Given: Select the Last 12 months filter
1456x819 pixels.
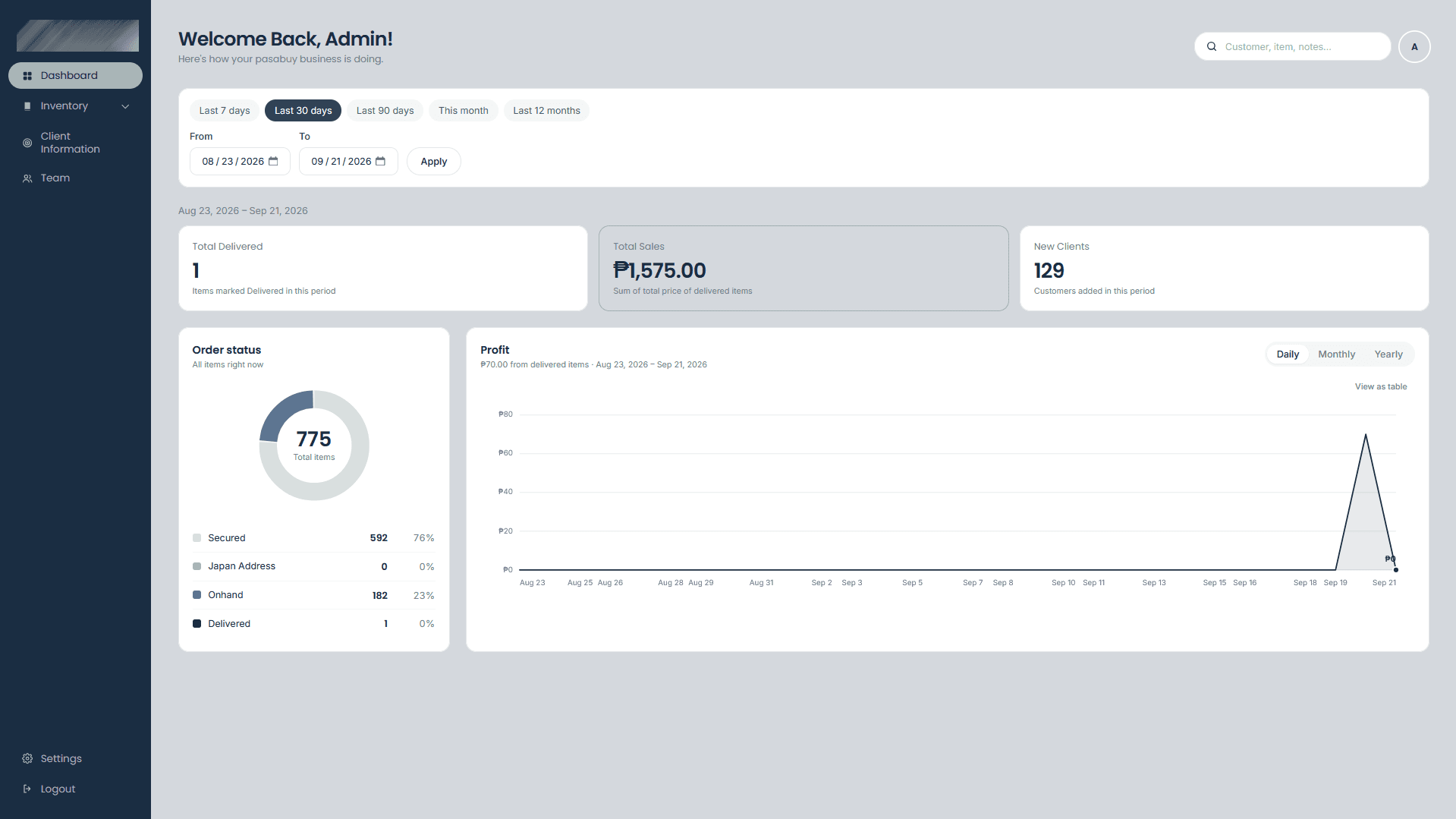Looking at the screenshot, I should pos(546,111).
